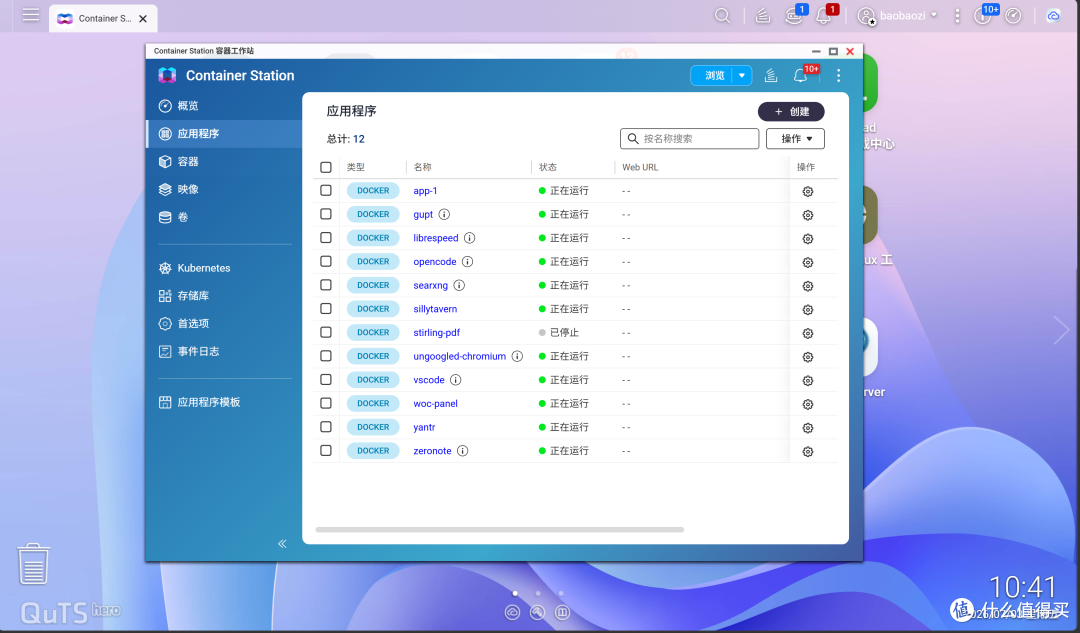Check the stirling-pdf row checkbox
The width and height of the screenshot is (1080, 633).
pos(326,332)
